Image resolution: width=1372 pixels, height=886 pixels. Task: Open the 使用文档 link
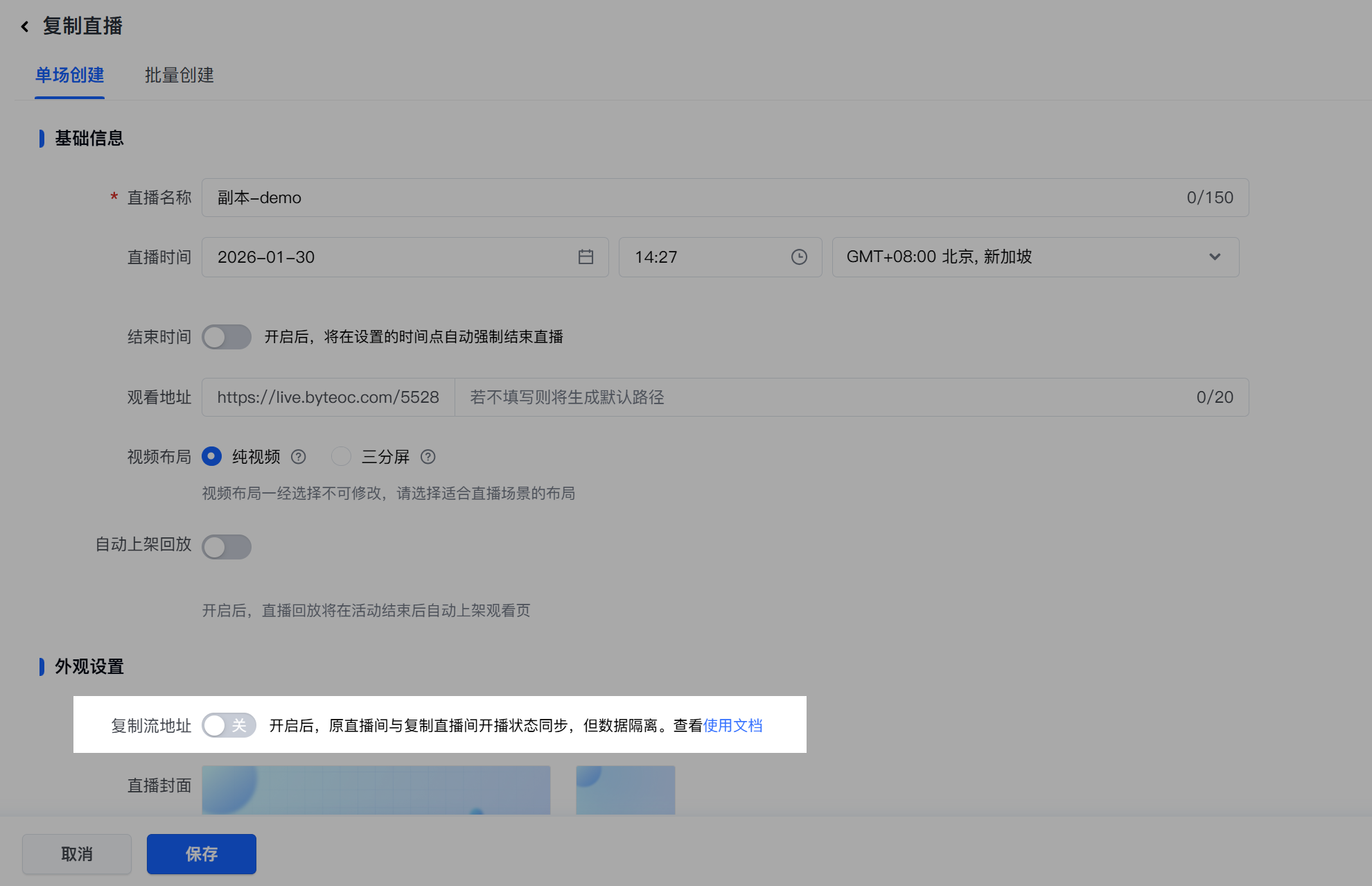[x=733, y=725]
